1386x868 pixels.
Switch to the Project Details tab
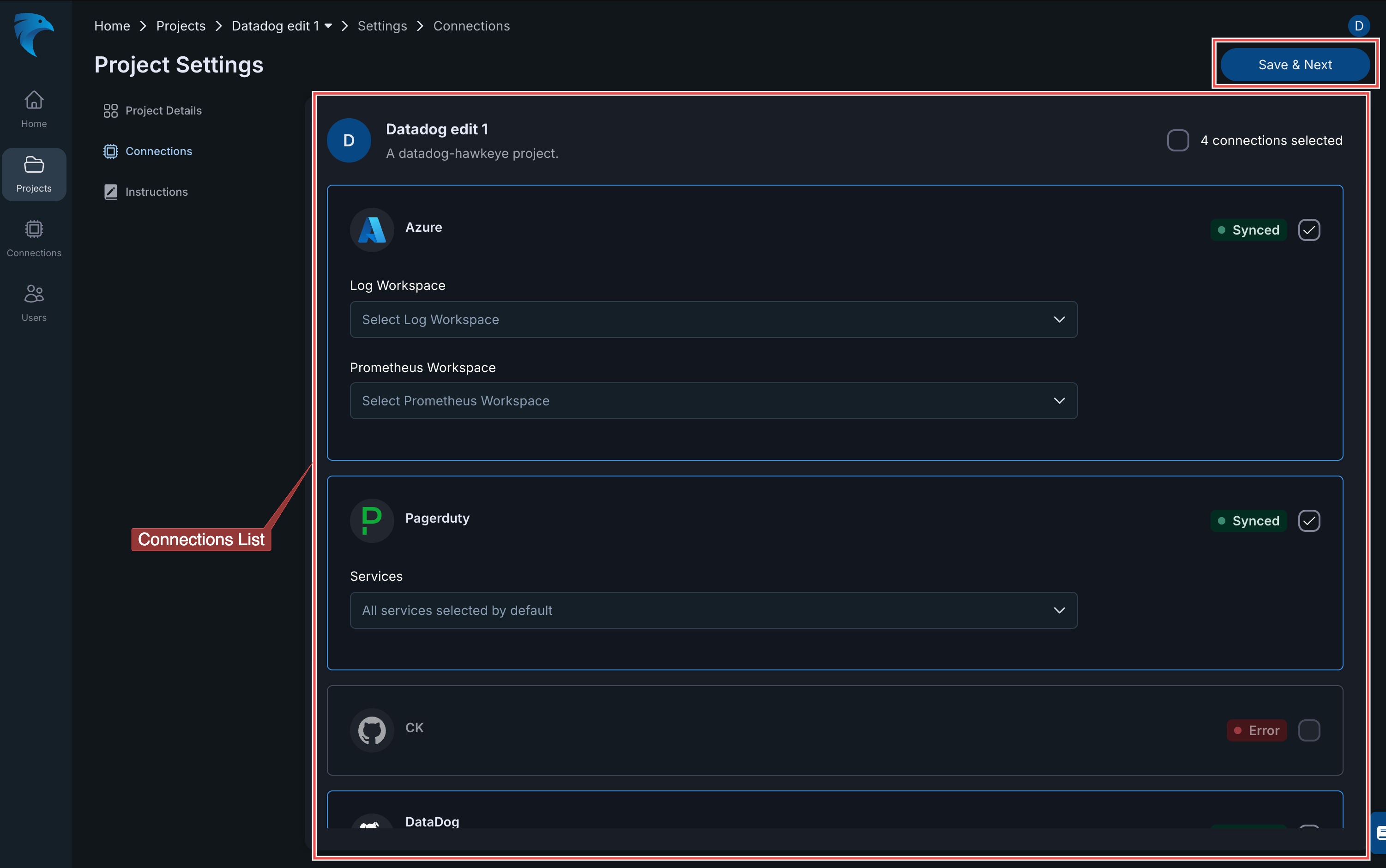(x=163, y=110)
